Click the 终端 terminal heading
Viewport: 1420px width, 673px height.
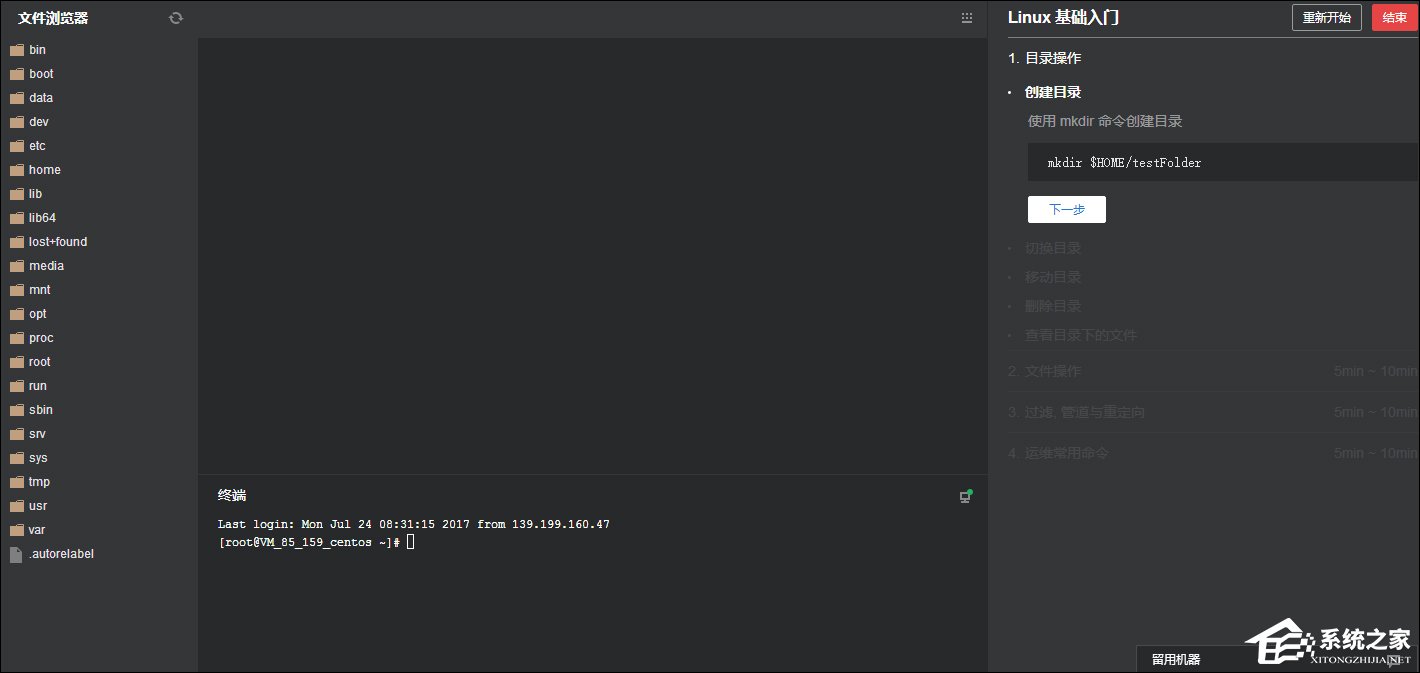pos(232,495)
